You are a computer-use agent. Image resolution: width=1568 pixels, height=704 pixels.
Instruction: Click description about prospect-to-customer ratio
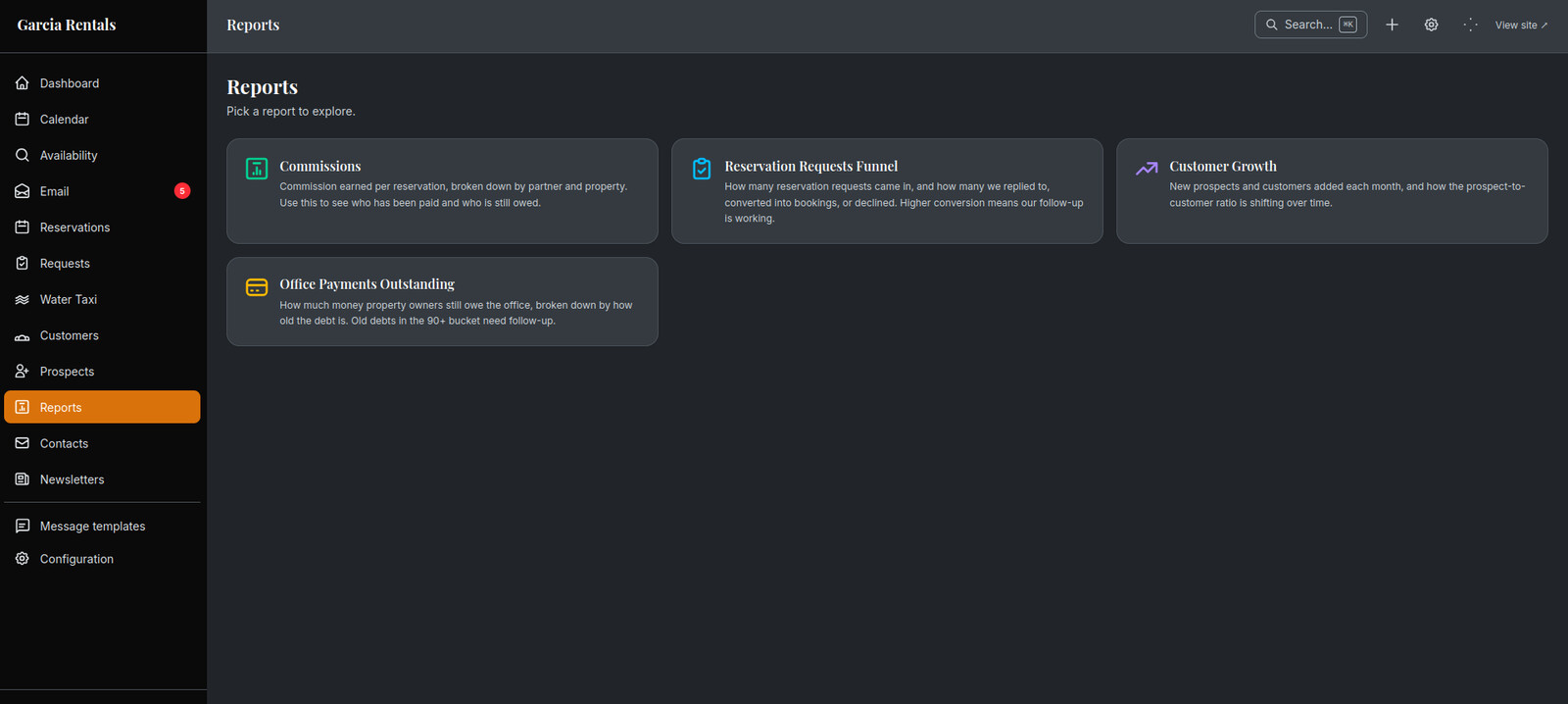(1347, 195)
